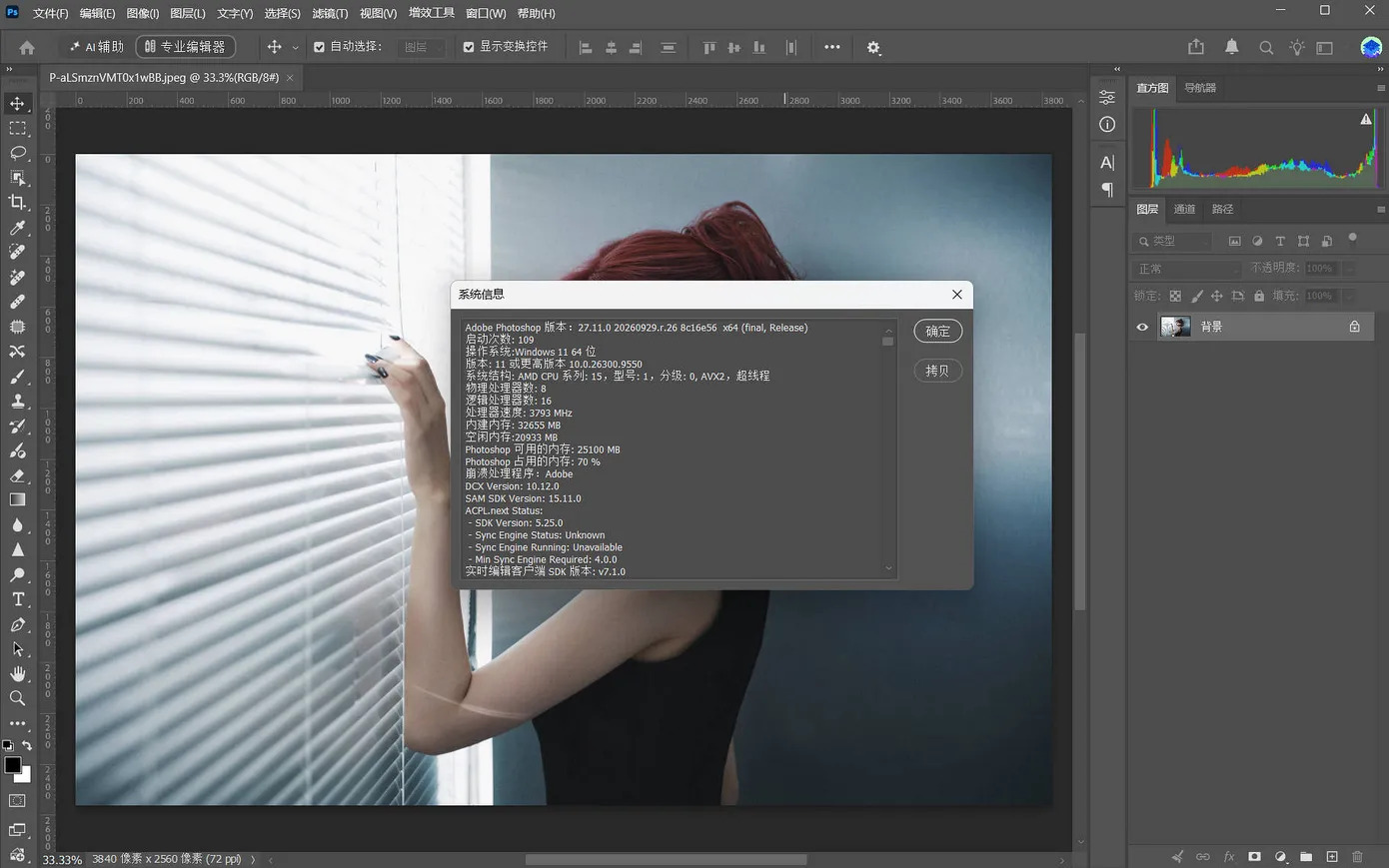Image resolution: width=1389 pixels, height=868 pixels.
Task: Delete layer with the trash icon
Action: 1357,857
